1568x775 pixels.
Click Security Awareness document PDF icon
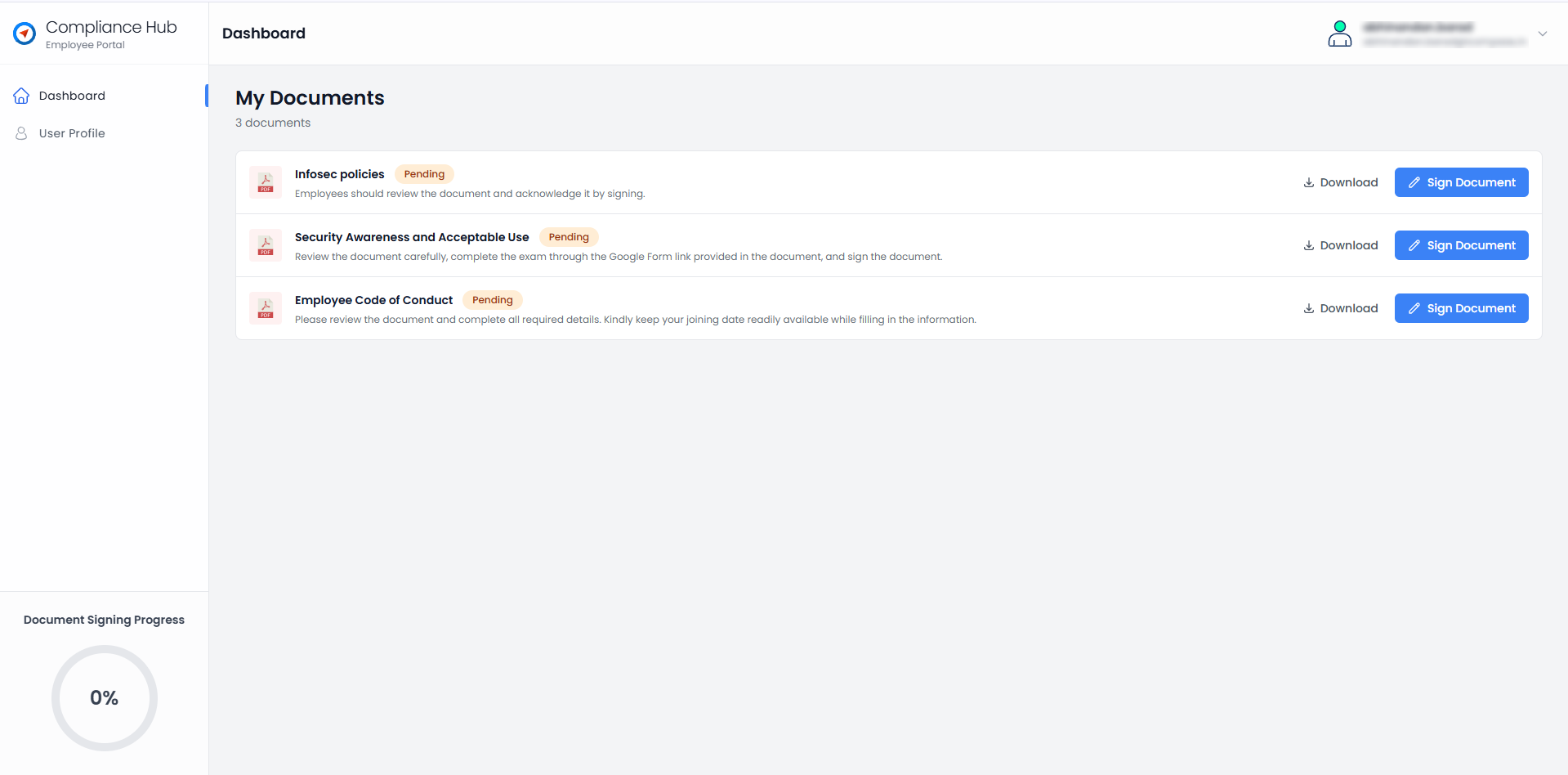(x=266, y=245)
